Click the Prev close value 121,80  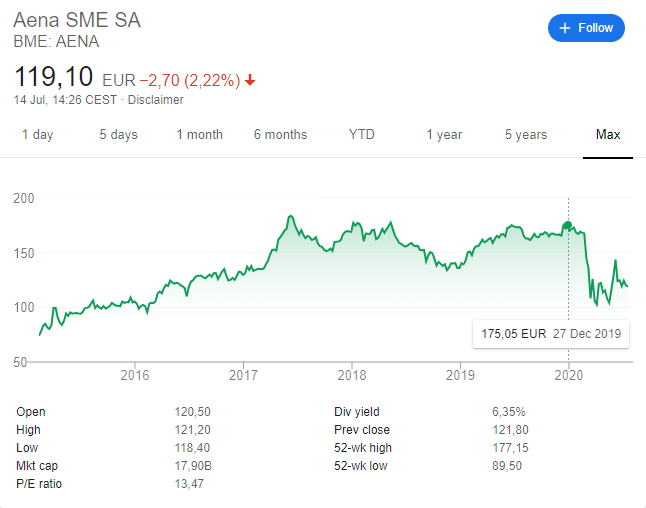coord(510,430)
